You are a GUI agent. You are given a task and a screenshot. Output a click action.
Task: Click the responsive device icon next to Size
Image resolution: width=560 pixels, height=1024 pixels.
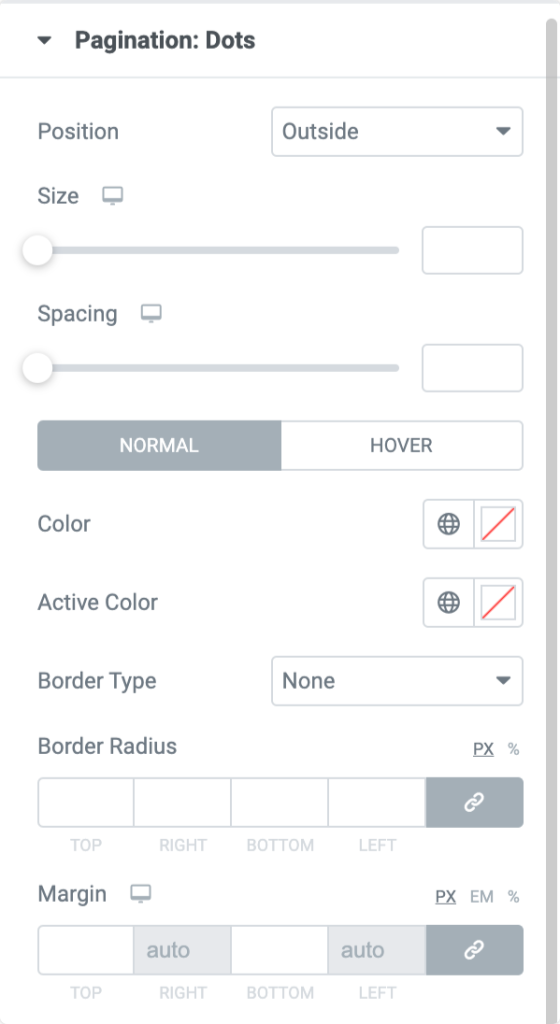click(113, 196)
